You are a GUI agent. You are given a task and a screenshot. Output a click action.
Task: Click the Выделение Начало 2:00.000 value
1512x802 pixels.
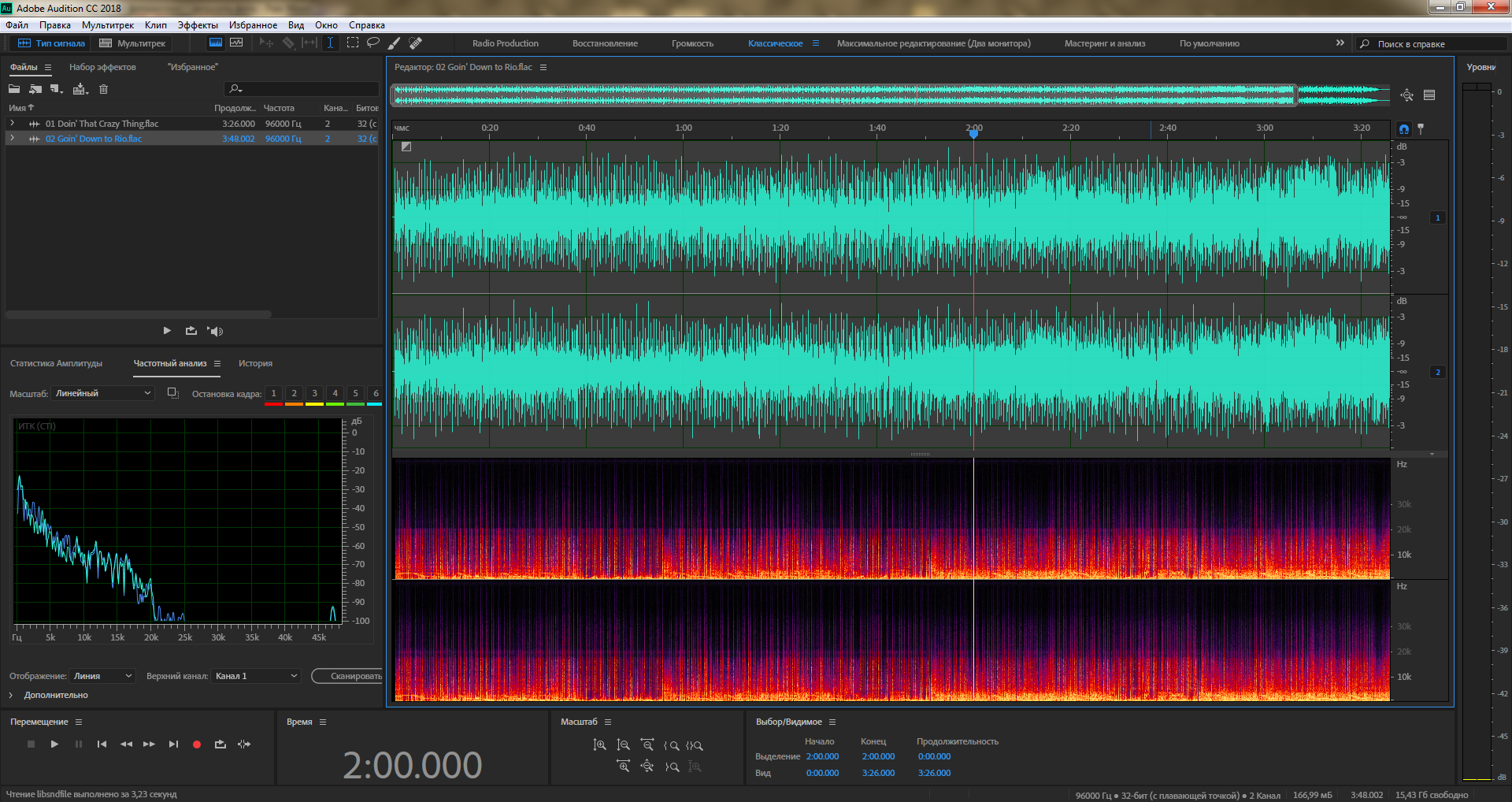coord(822,756)
